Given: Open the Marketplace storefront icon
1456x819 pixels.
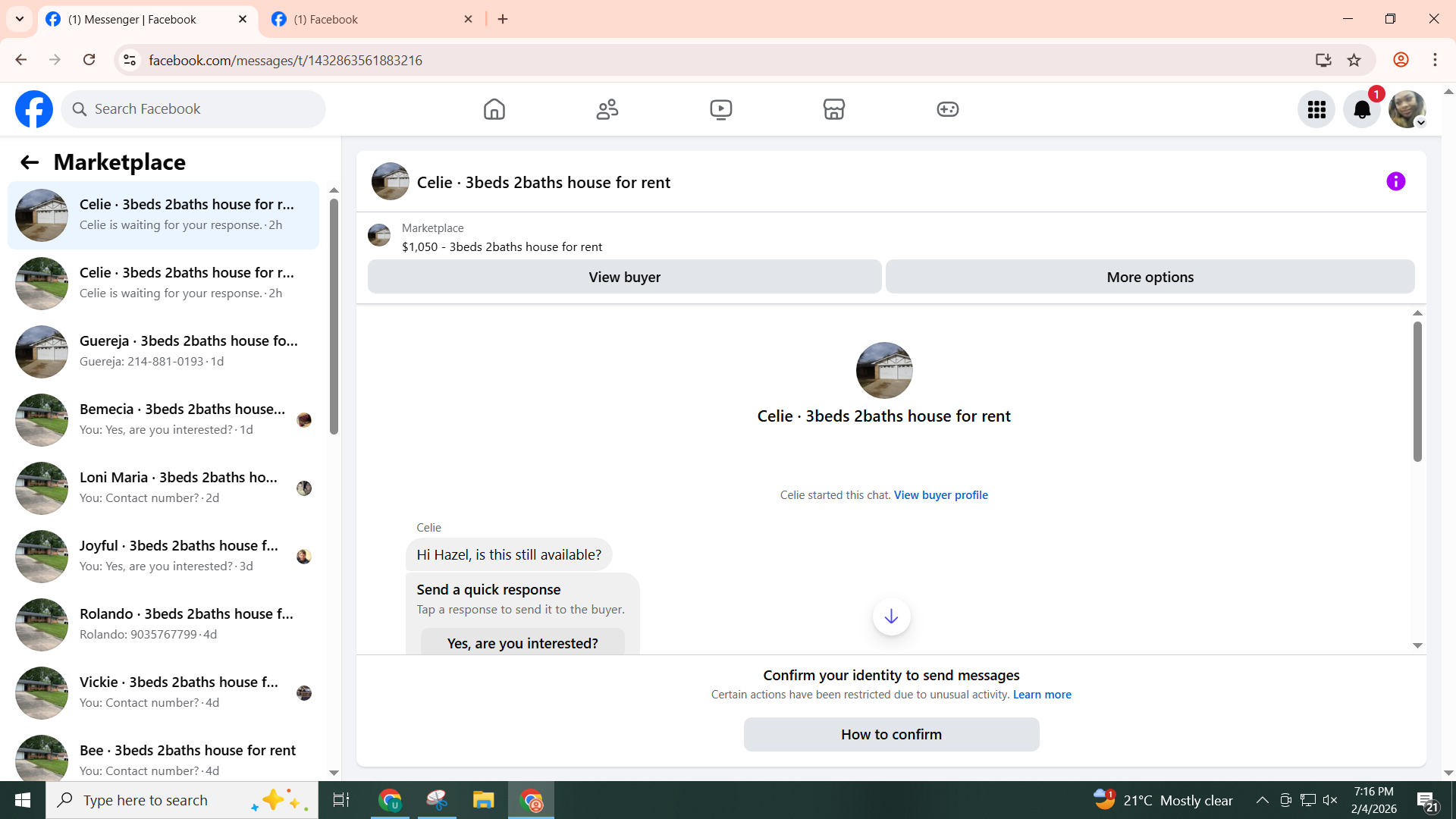Looking at the screenshot, I should click(x=833, y=109).
